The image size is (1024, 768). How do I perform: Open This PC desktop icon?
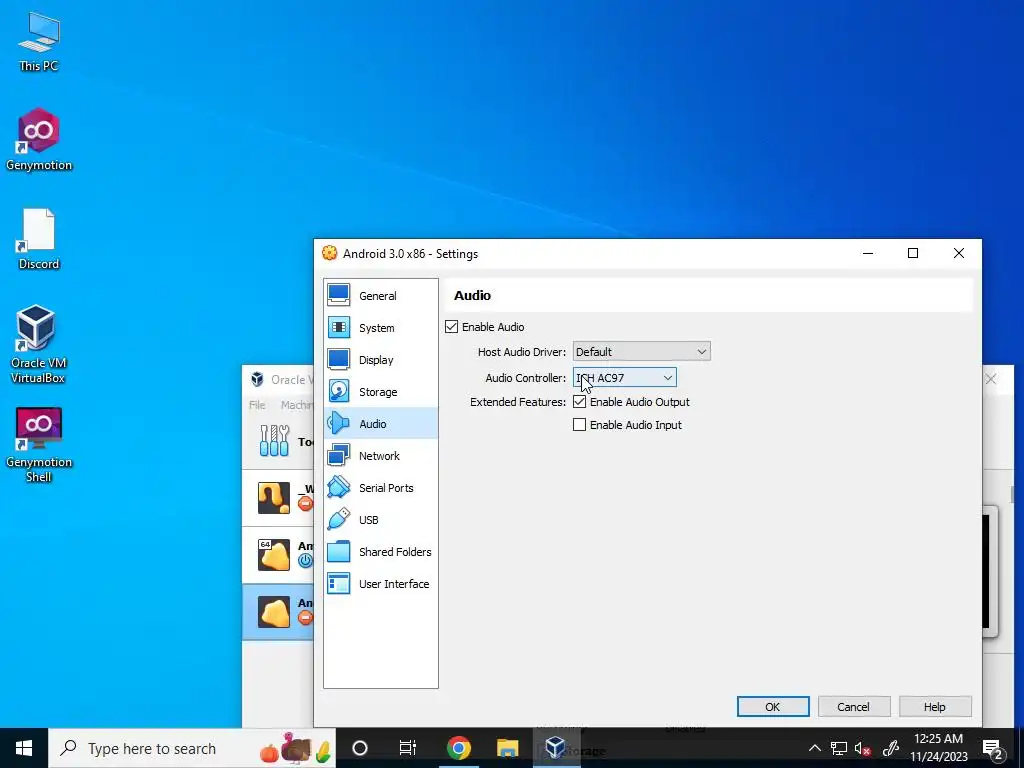39,42
